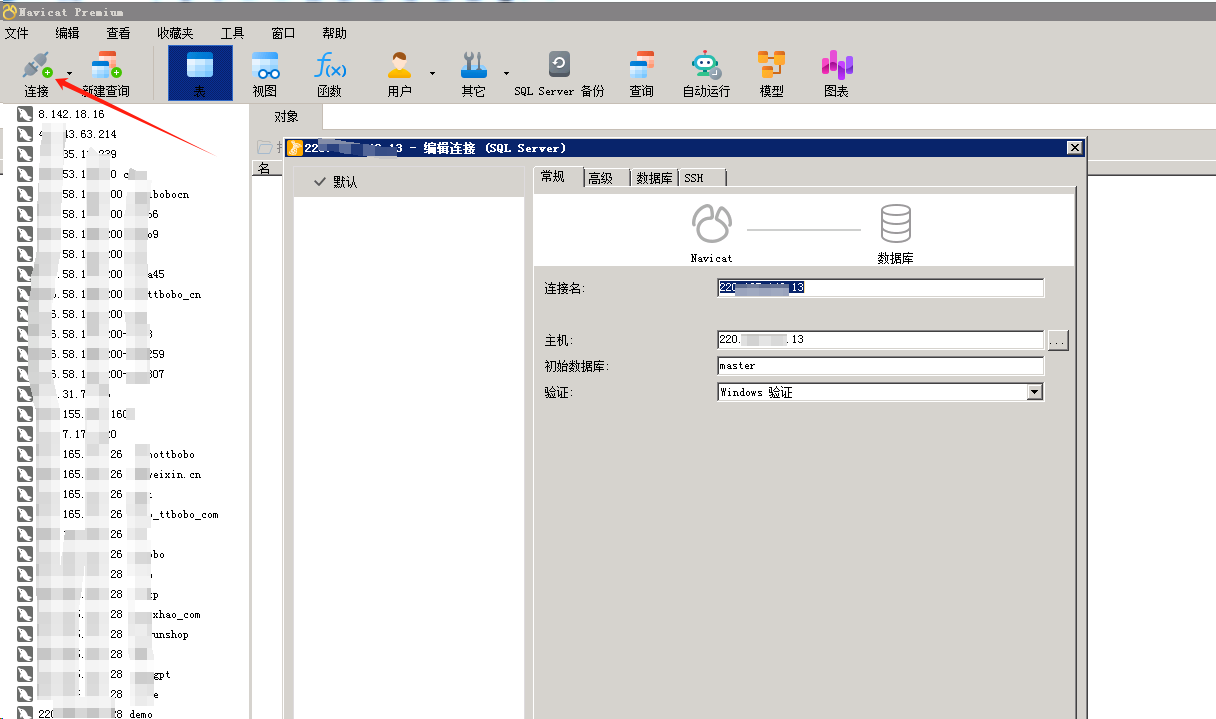Screen dimensions: 1216x719
Task: Click the 新建查询 toolbar icon
Action: [x=105, y=66]
